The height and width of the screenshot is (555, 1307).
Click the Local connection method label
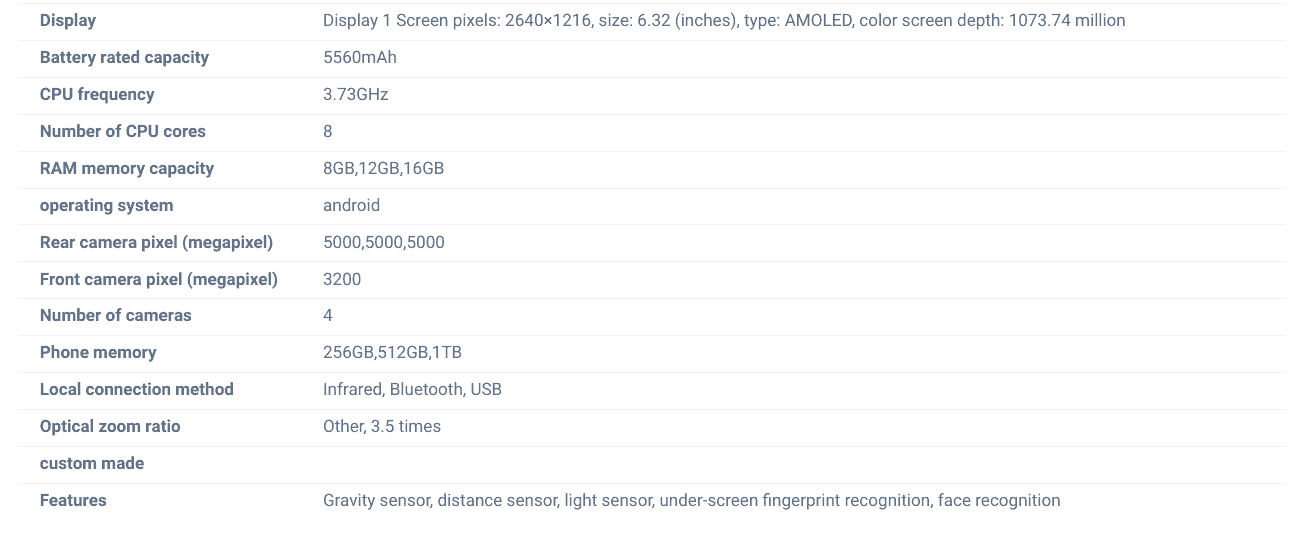coord(136,389)
